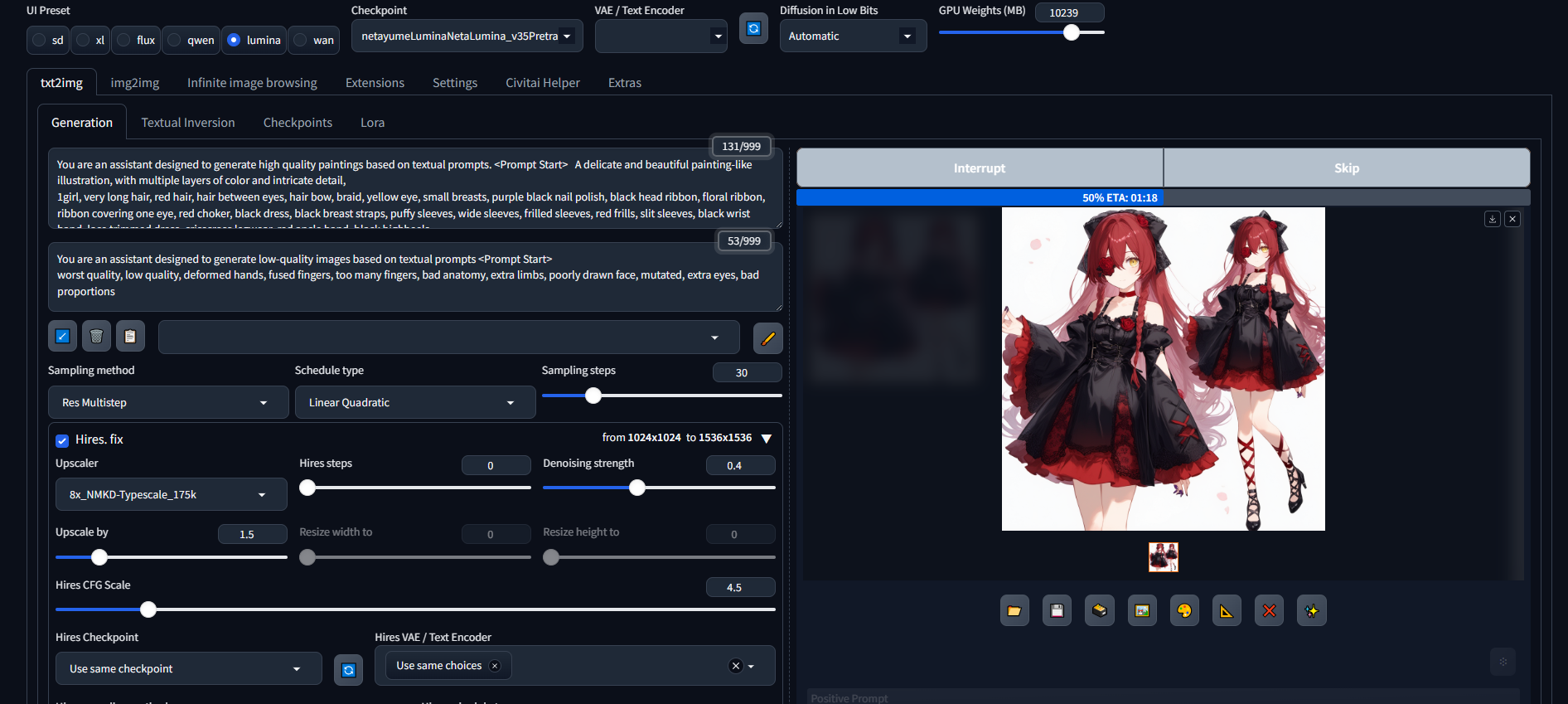Select the flux UI preset
Viewport: 1568px width, 704px height.
(136, 40)
